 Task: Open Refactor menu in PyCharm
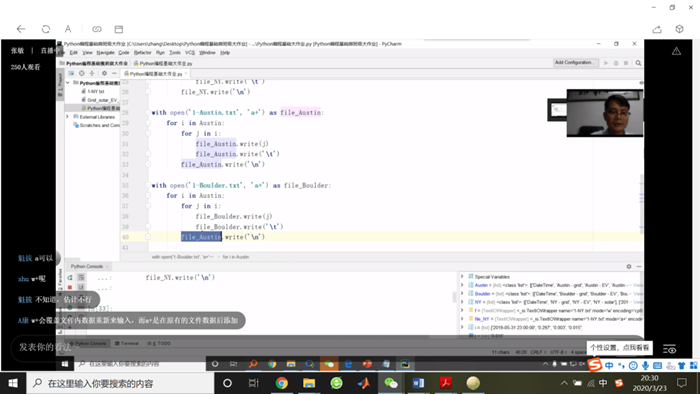pos(142,53)
